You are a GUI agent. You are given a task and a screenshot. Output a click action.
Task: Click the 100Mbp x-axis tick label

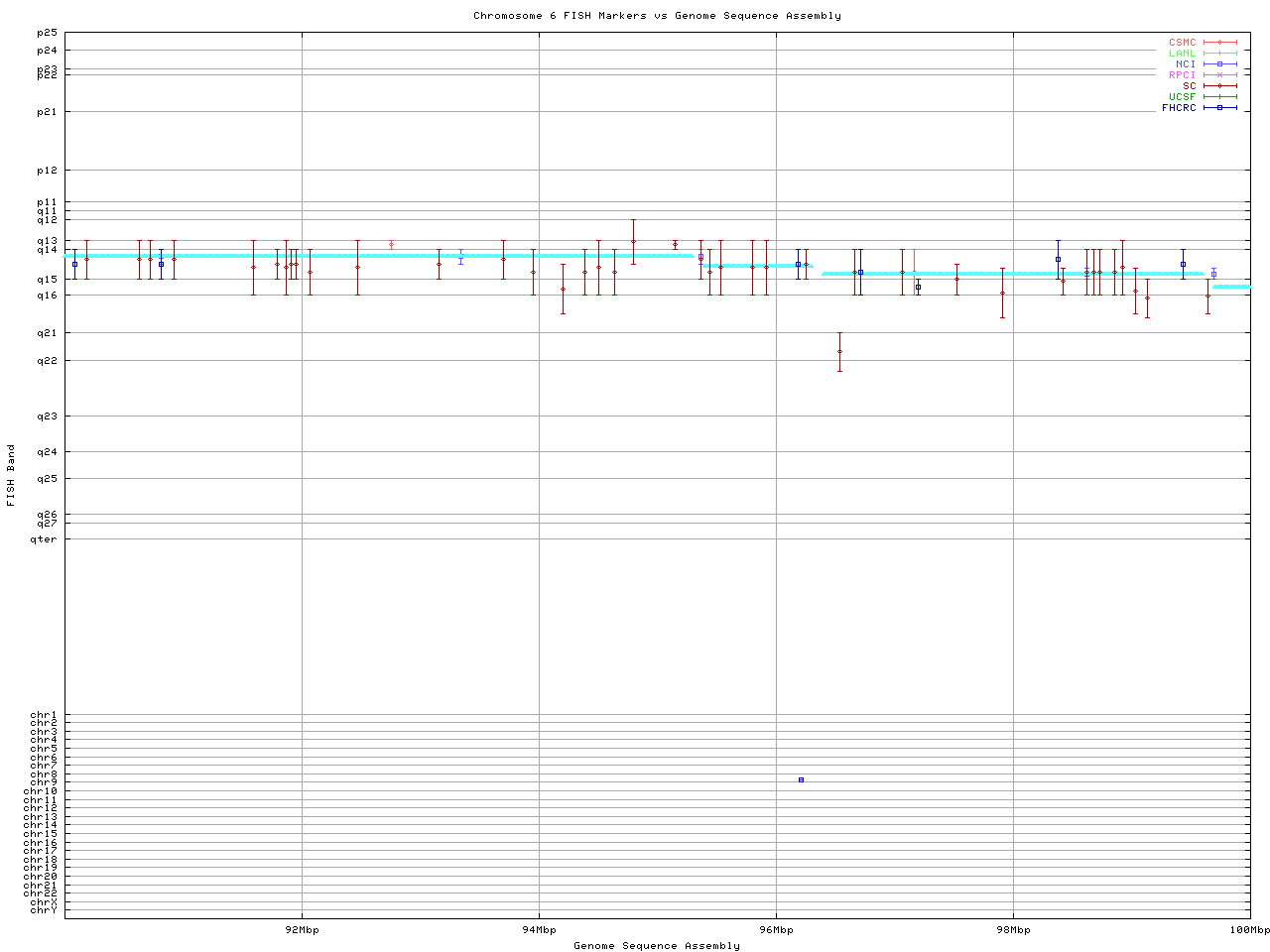(1249, 930)
